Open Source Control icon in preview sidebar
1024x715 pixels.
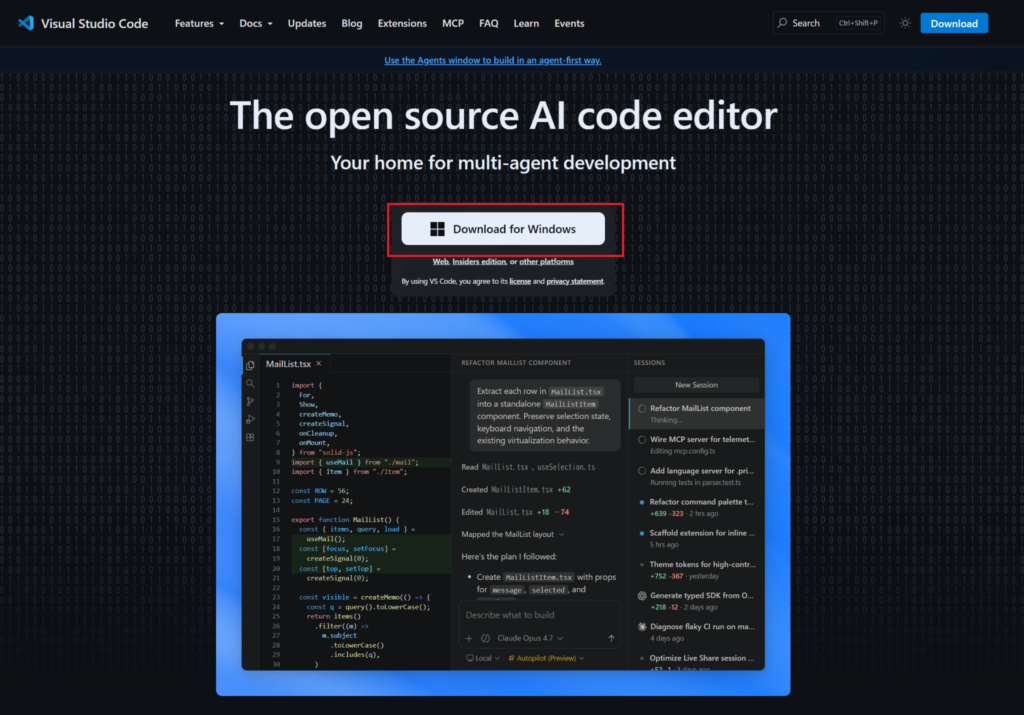click(250, 402)
